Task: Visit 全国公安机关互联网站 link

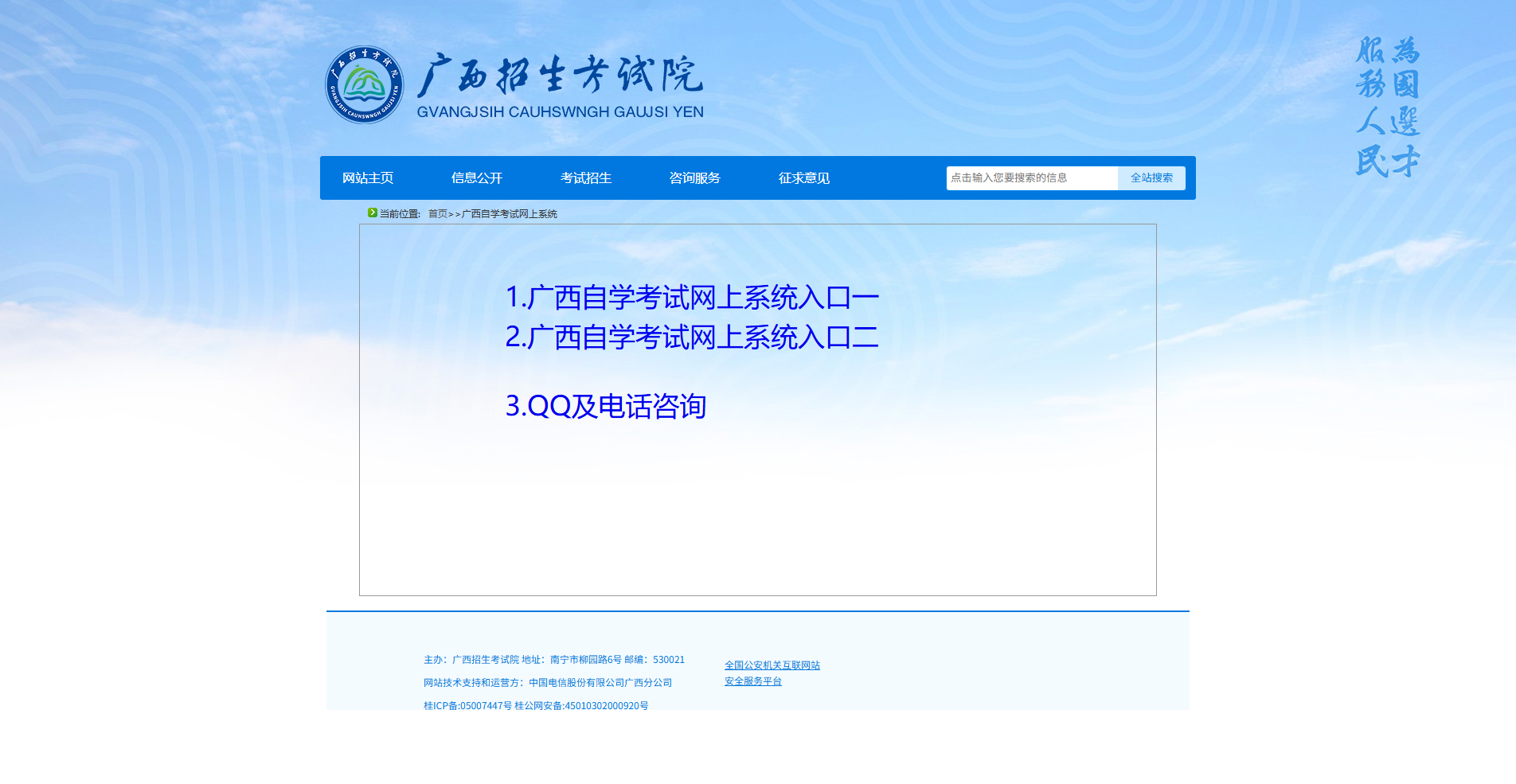Action: [x=772, y=665]
